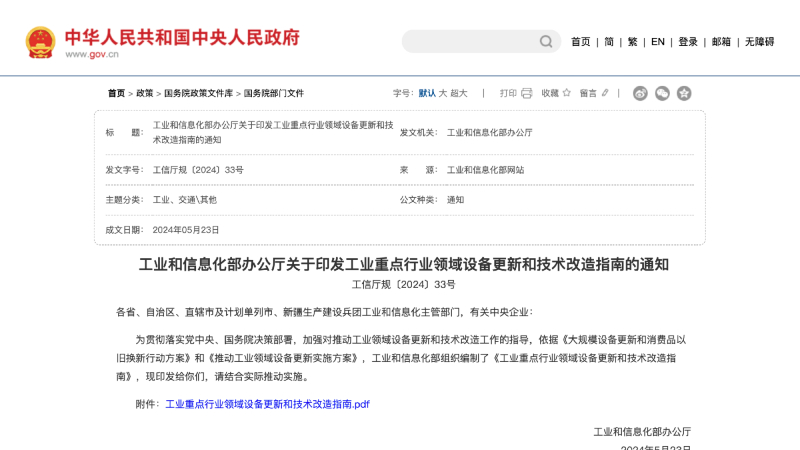Click the document number 工信厅规〔2024〕33号 in table
Image resolution: width=800 pixels, height=450 pixels.
point(198,170)
